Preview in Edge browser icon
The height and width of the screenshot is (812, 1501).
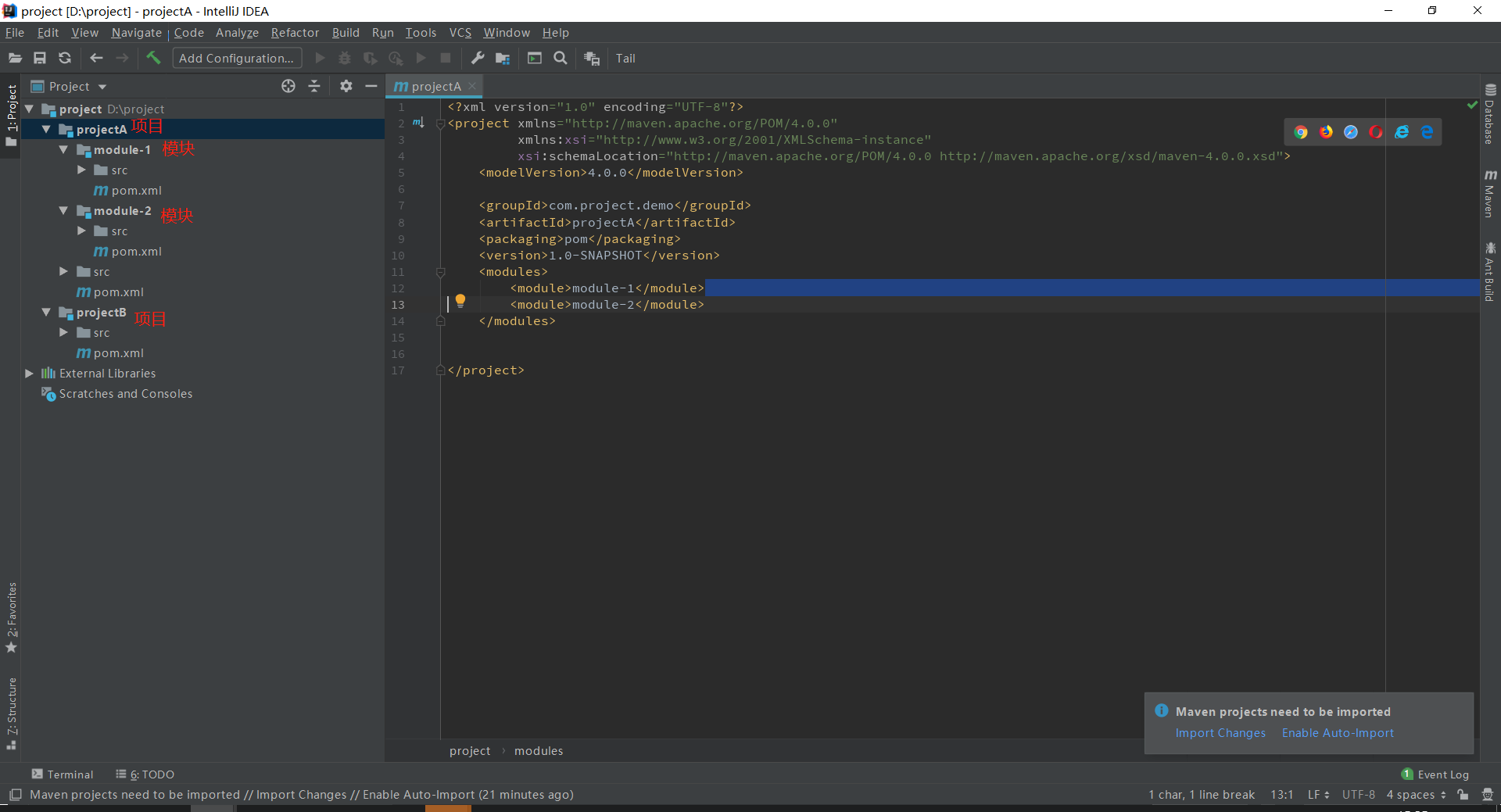tap(1428, 132)
